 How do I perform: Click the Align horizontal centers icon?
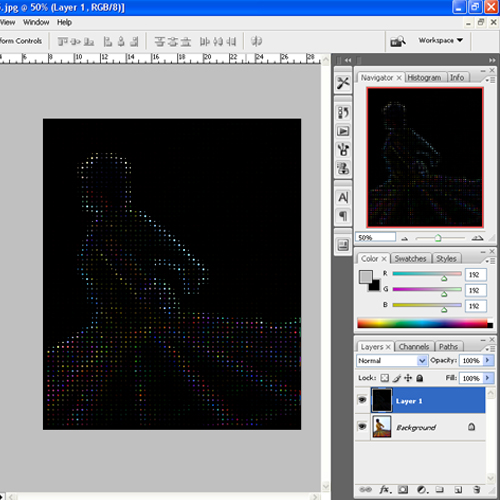click(x=121, y=42)
